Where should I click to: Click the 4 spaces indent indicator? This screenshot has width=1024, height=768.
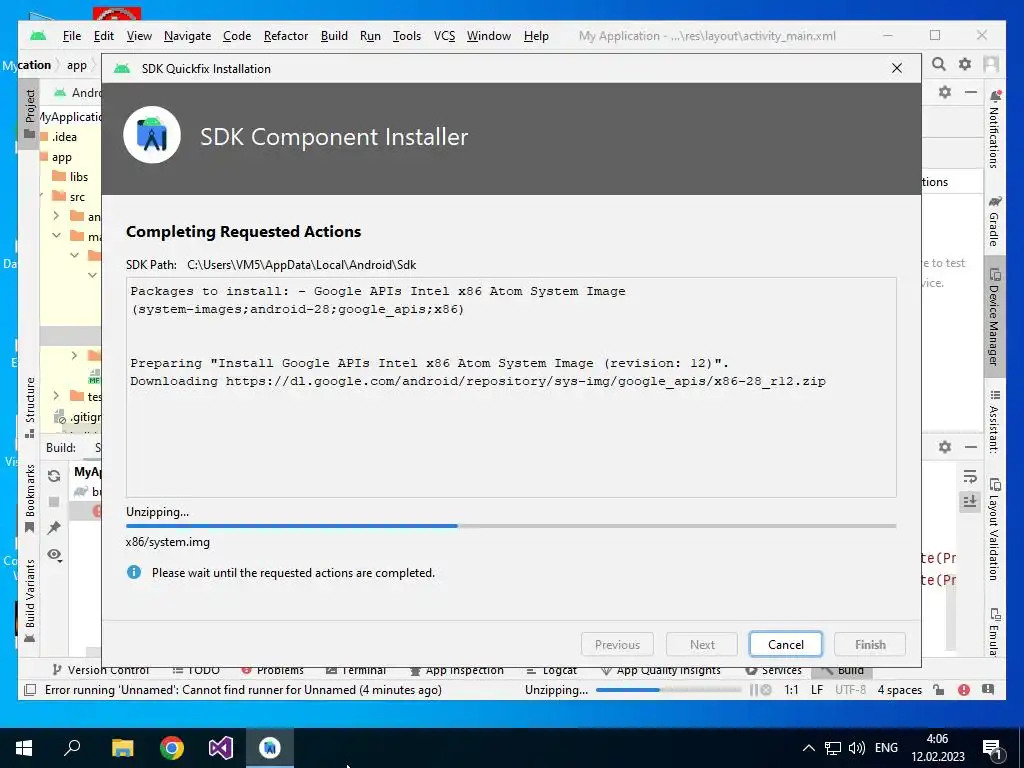pos(899,690)
